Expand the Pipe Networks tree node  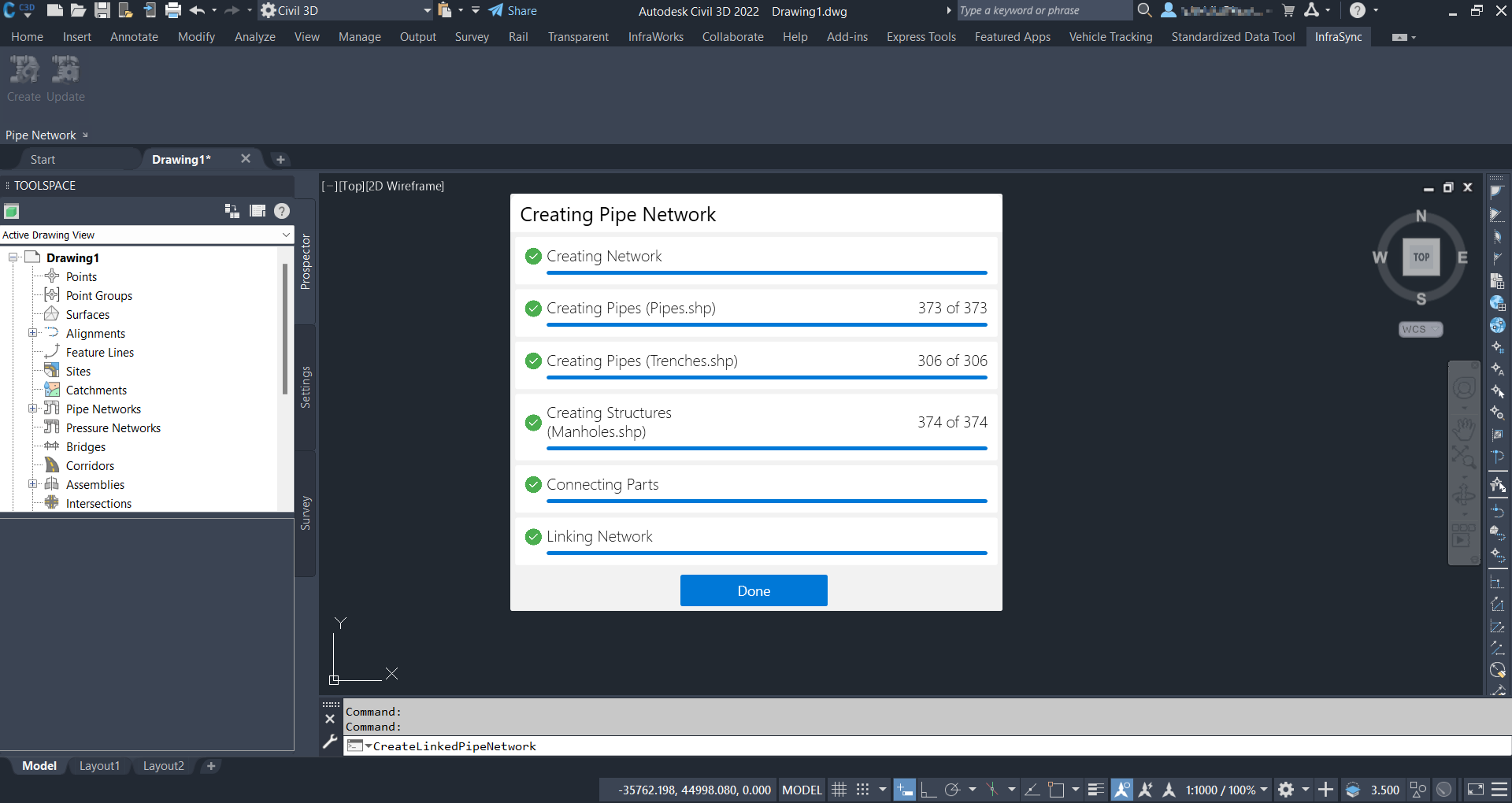tap(32, 409)
